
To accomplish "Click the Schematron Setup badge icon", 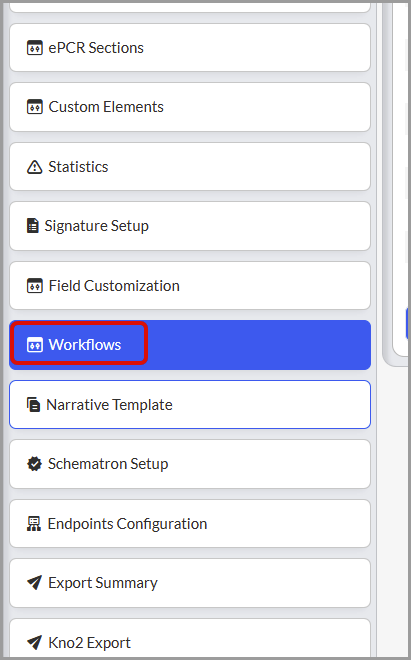I will tap(34, 464).
